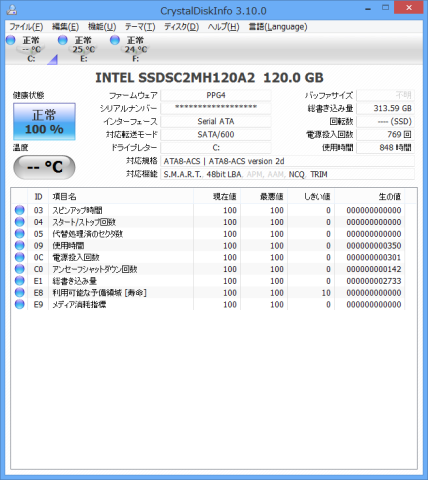
Task: Click the ID column header
Action: point(38,197)
